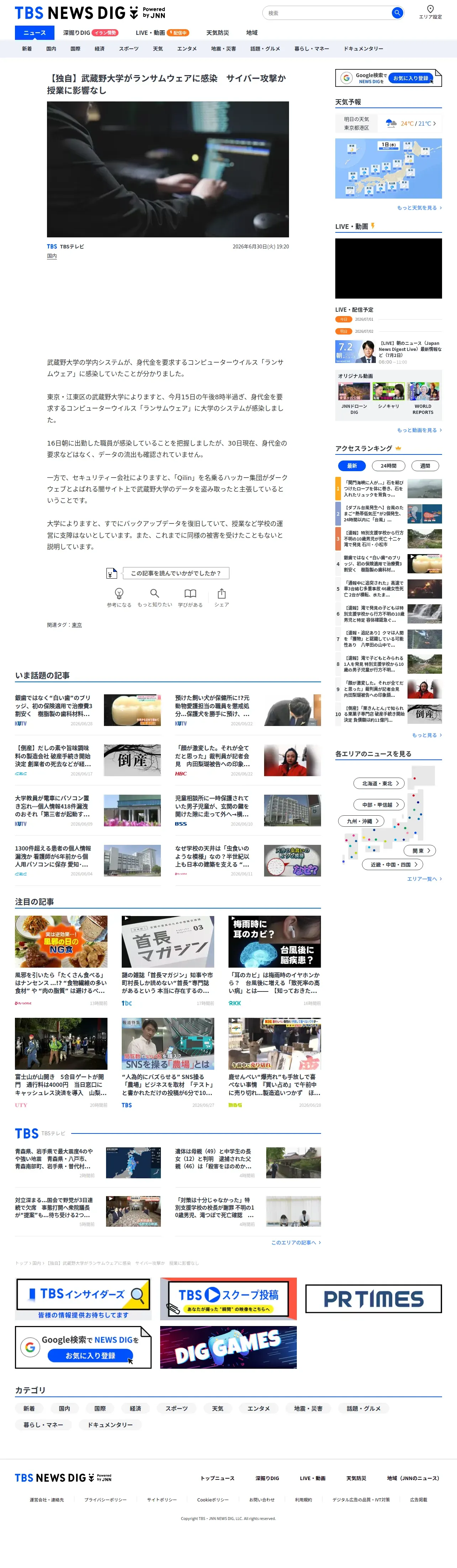The height and width of the screenshot is (1568, 457).
Task: Open the 風邪の日のNG食 article thumbnail
Action: (x=61, y=942)
